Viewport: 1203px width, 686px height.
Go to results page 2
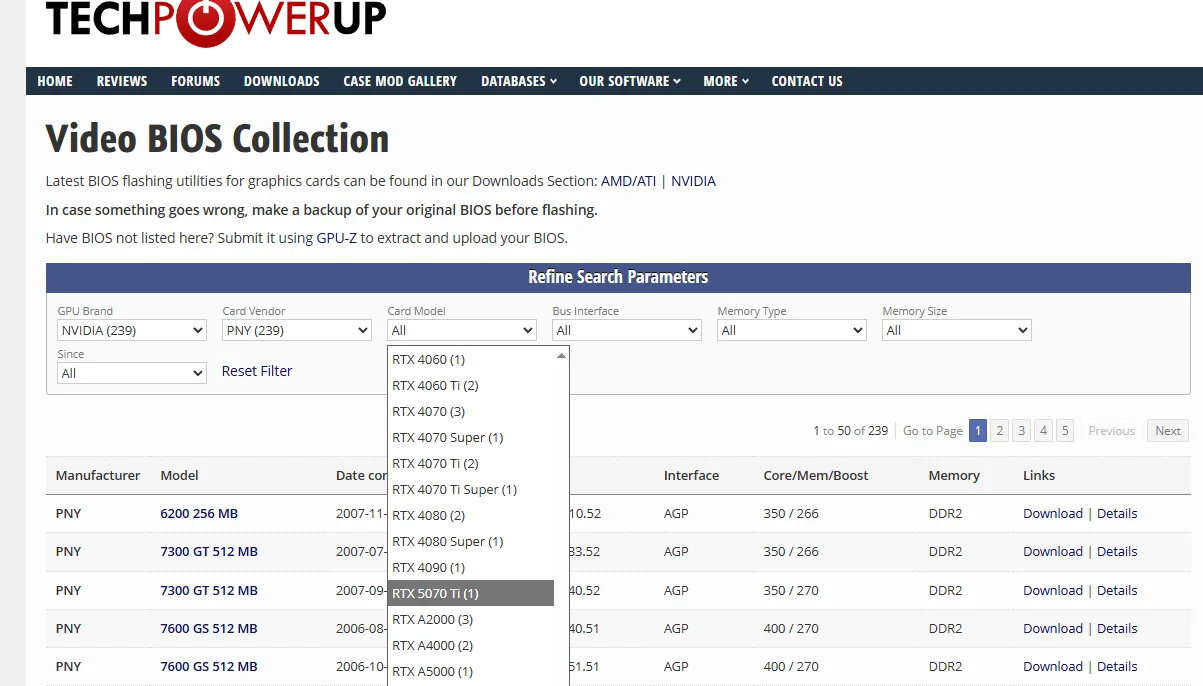point(999,431)
